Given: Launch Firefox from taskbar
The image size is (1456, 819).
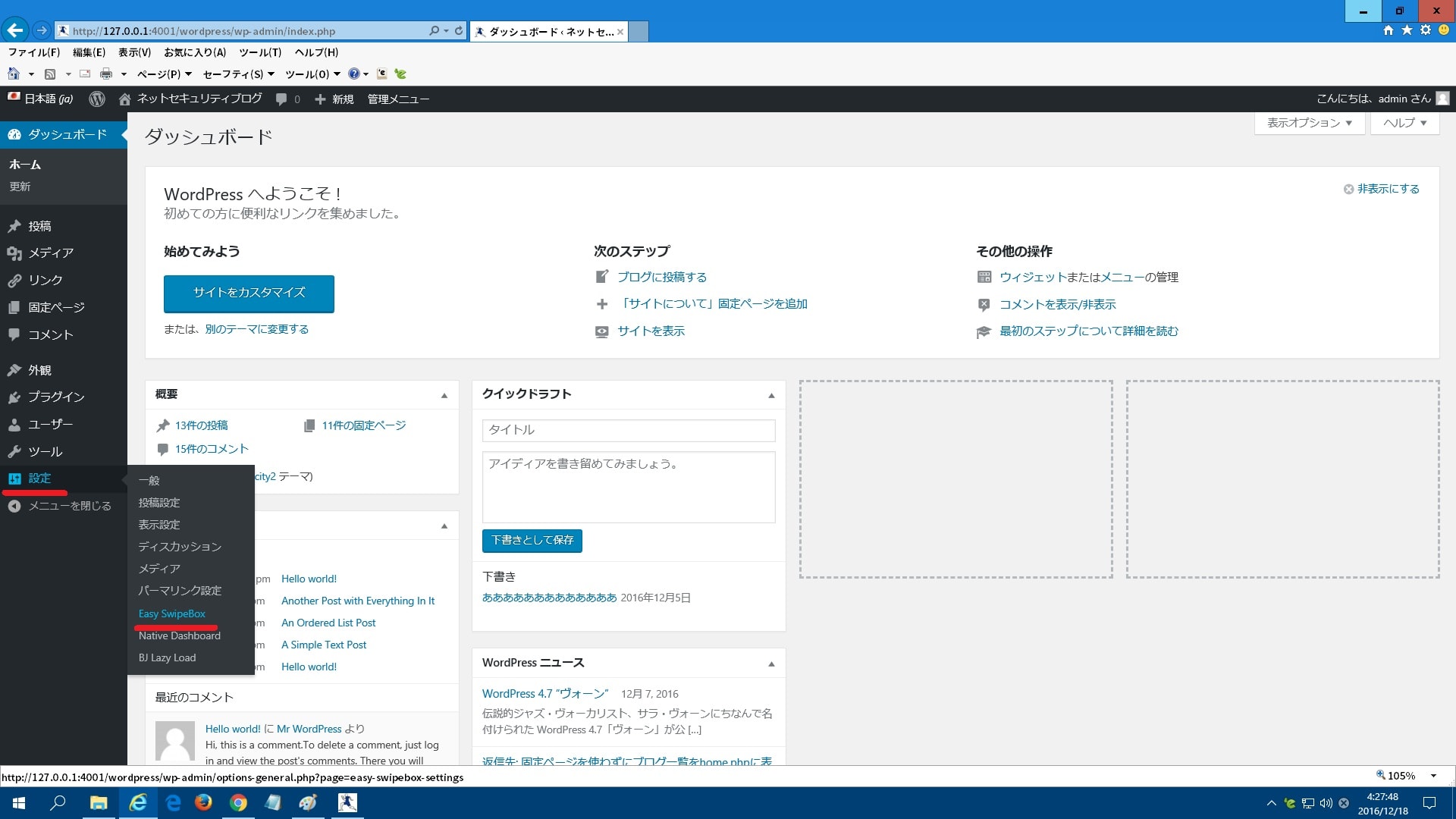Looking at the screenshot, I should point(203,802).
